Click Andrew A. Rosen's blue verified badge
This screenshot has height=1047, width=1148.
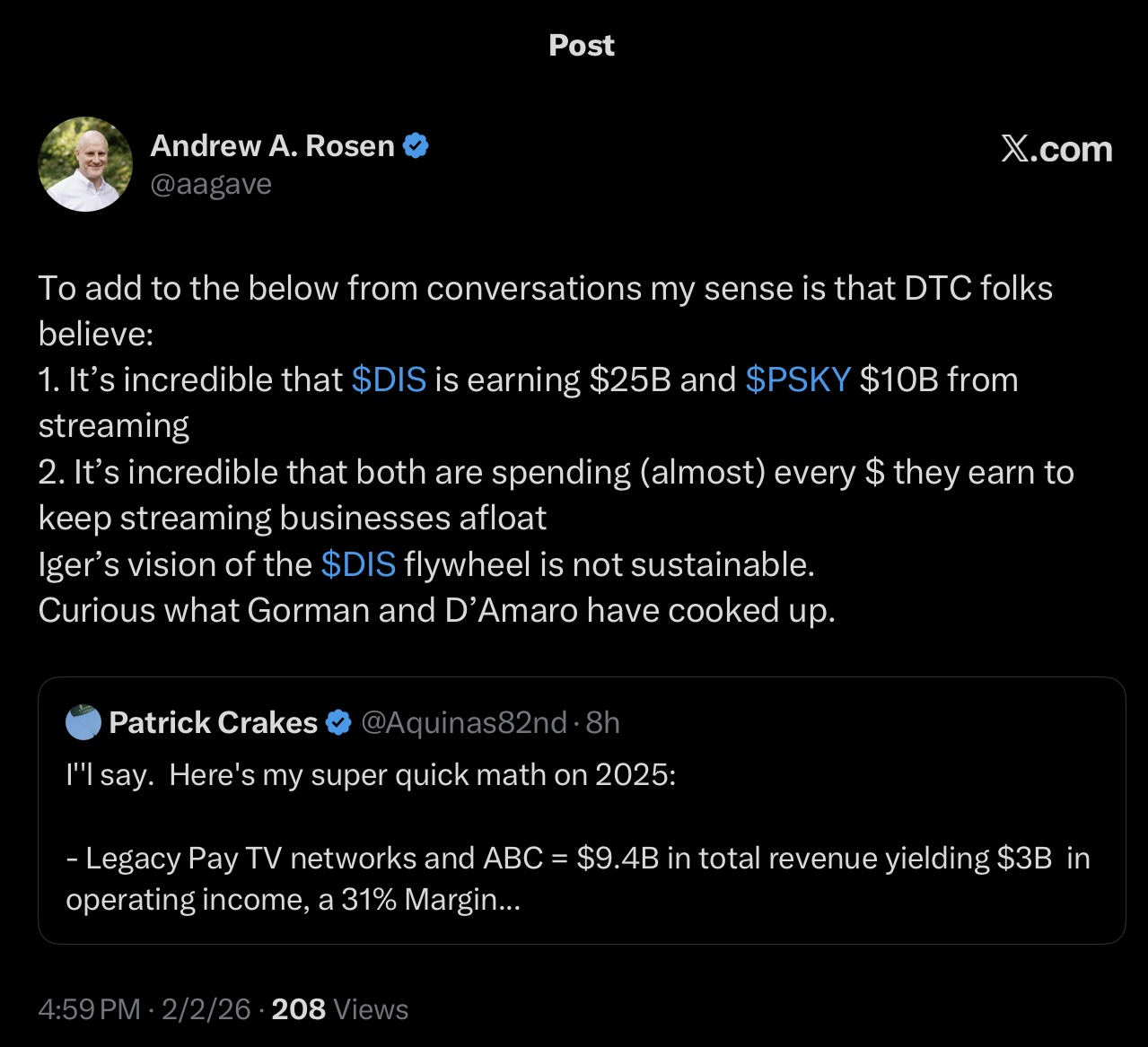[416, 145]
